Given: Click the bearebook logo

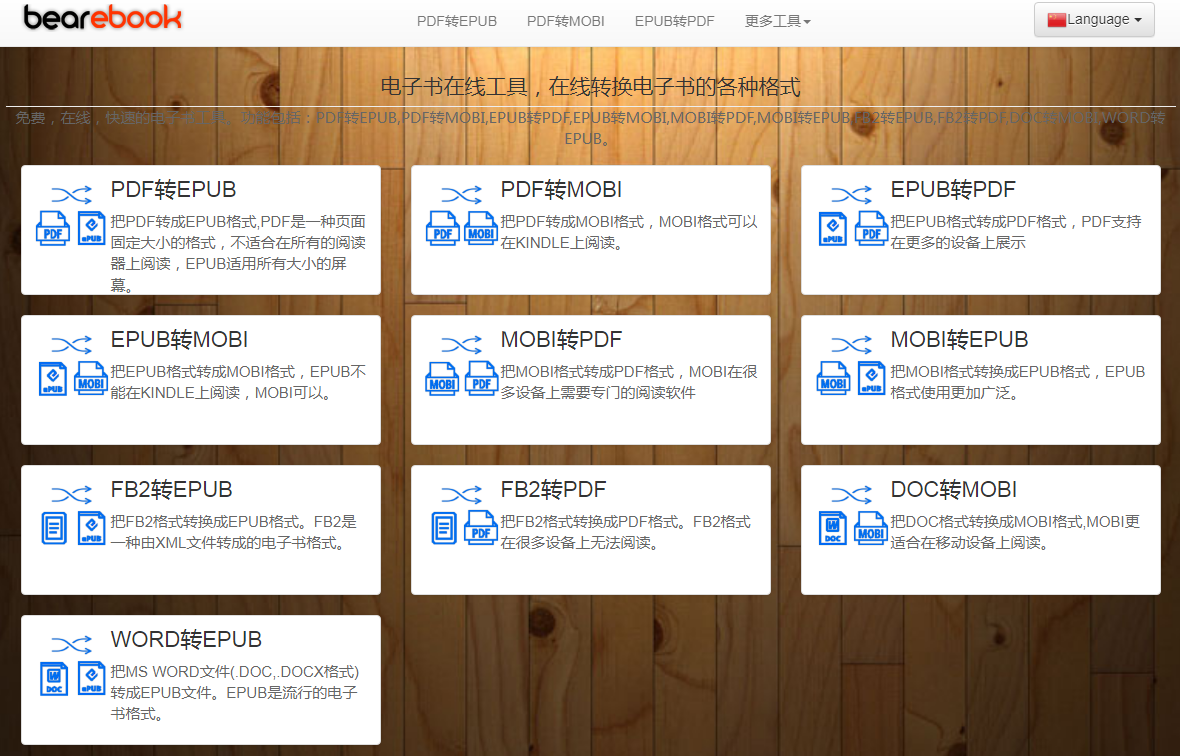Looking at the screenshot, I should 103,18.
